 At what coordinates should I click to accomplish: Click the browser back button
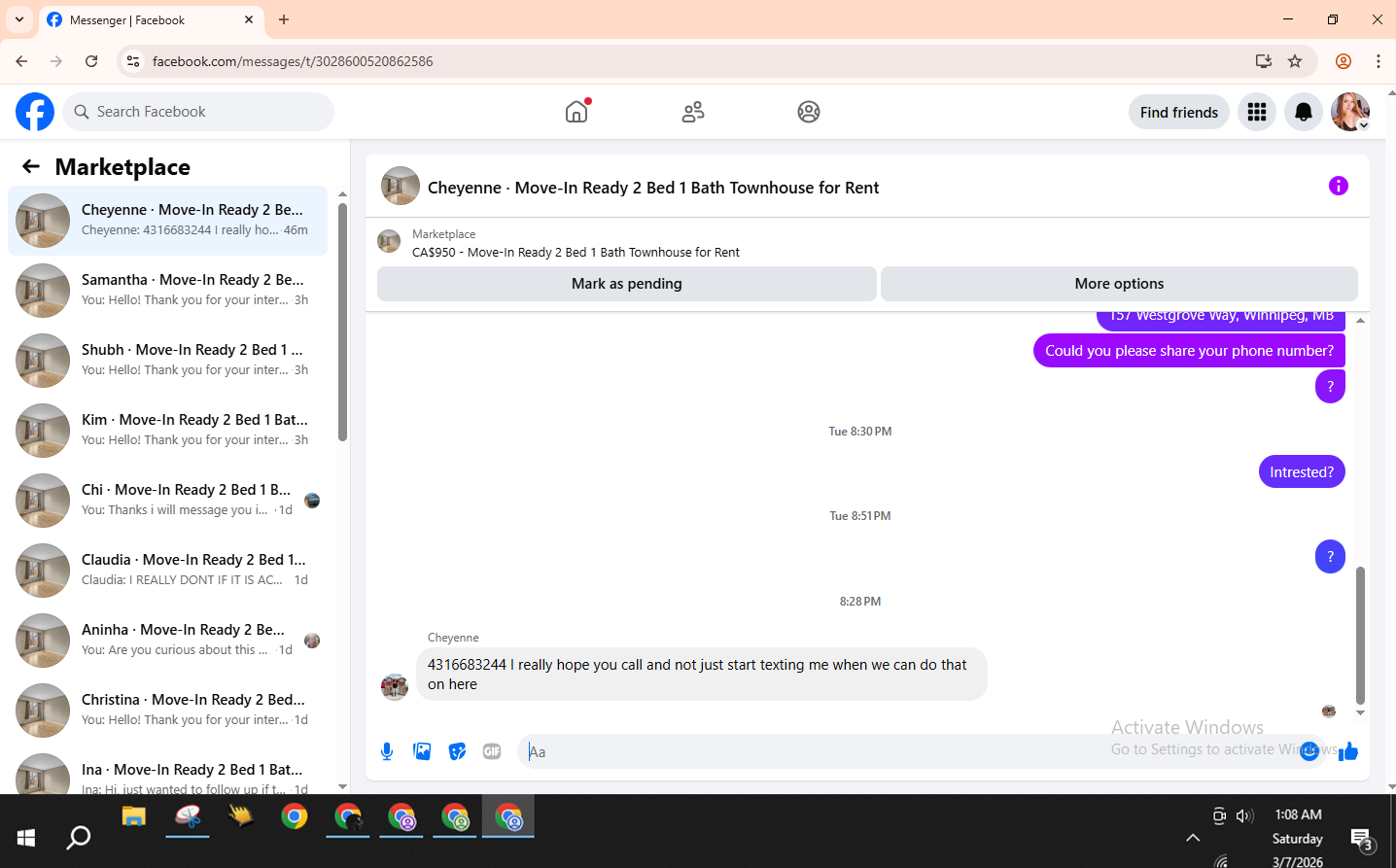21,61
